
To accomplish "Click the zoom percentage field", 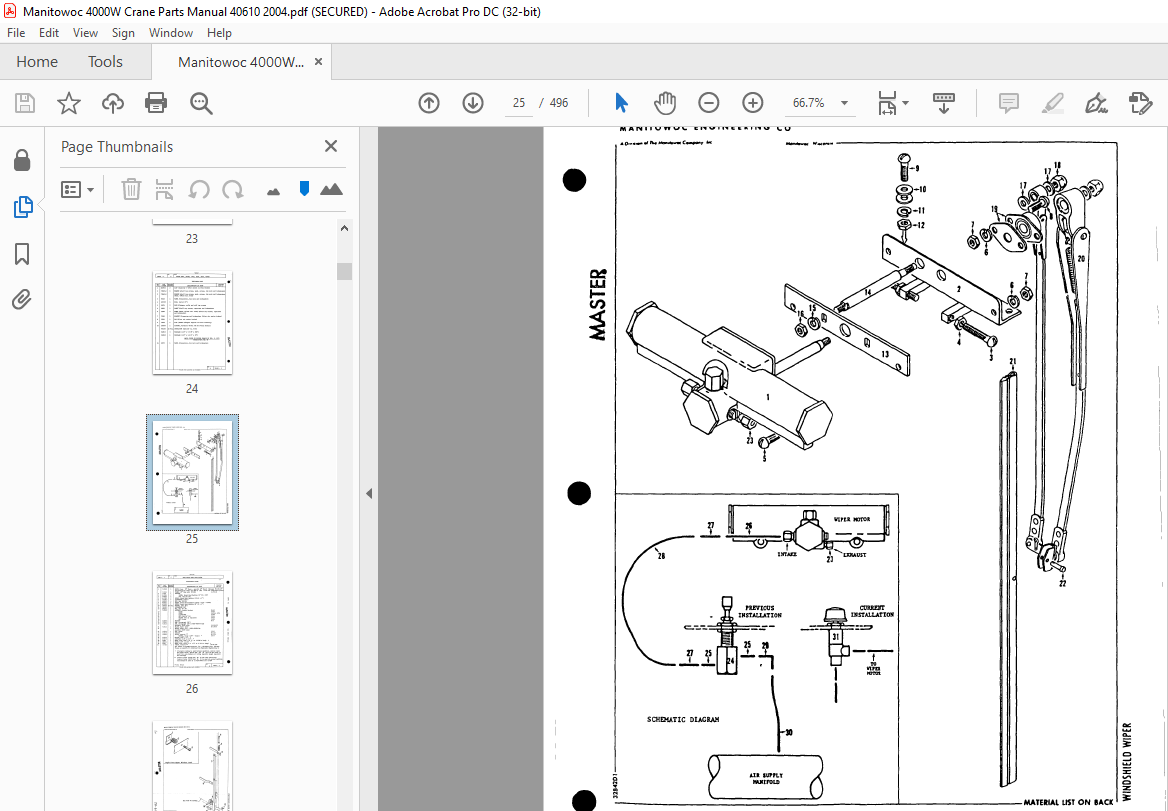I will pyautogui.click(x=809, y=103).
